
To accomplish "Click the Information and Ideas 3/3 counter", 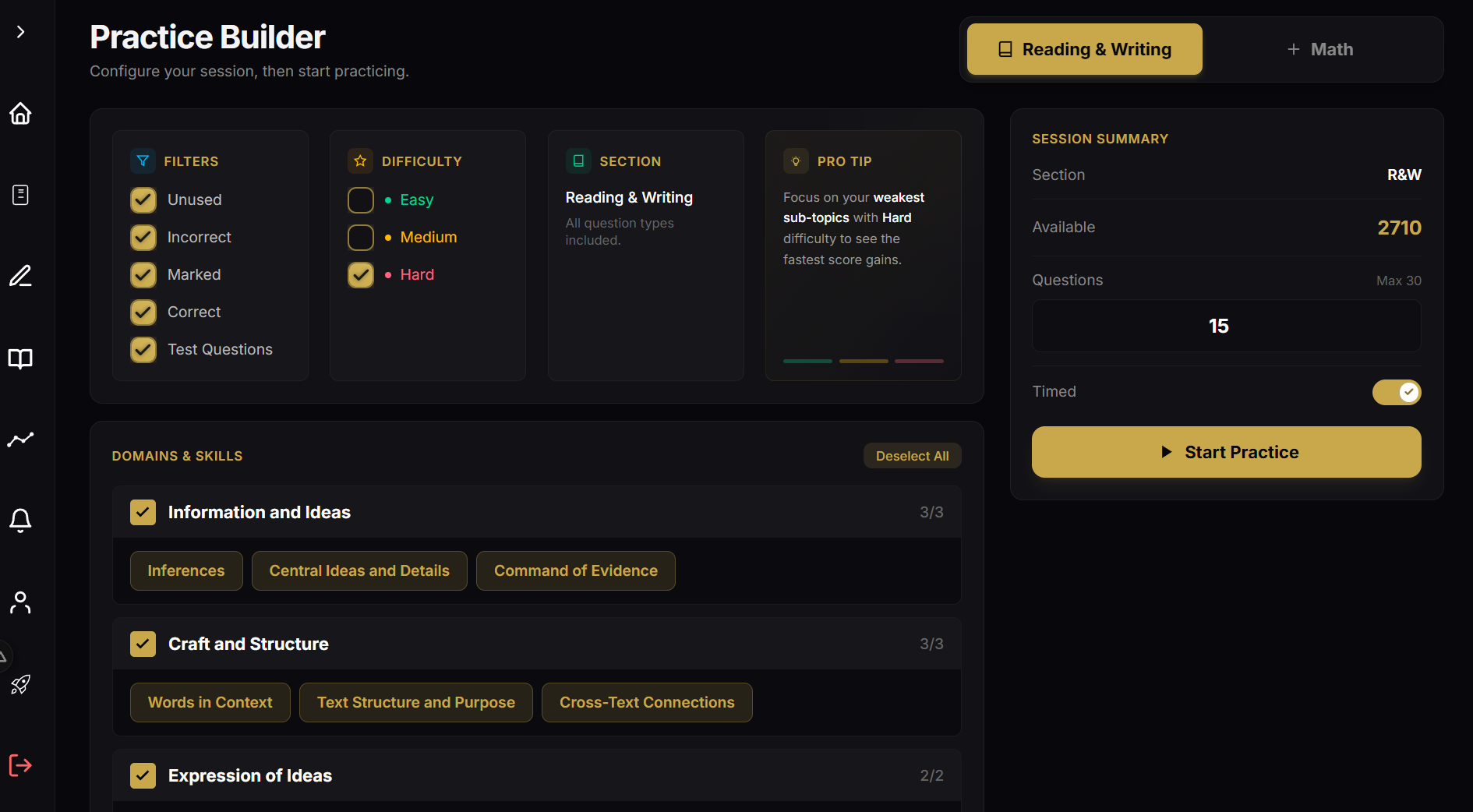I will coord(931,512).
